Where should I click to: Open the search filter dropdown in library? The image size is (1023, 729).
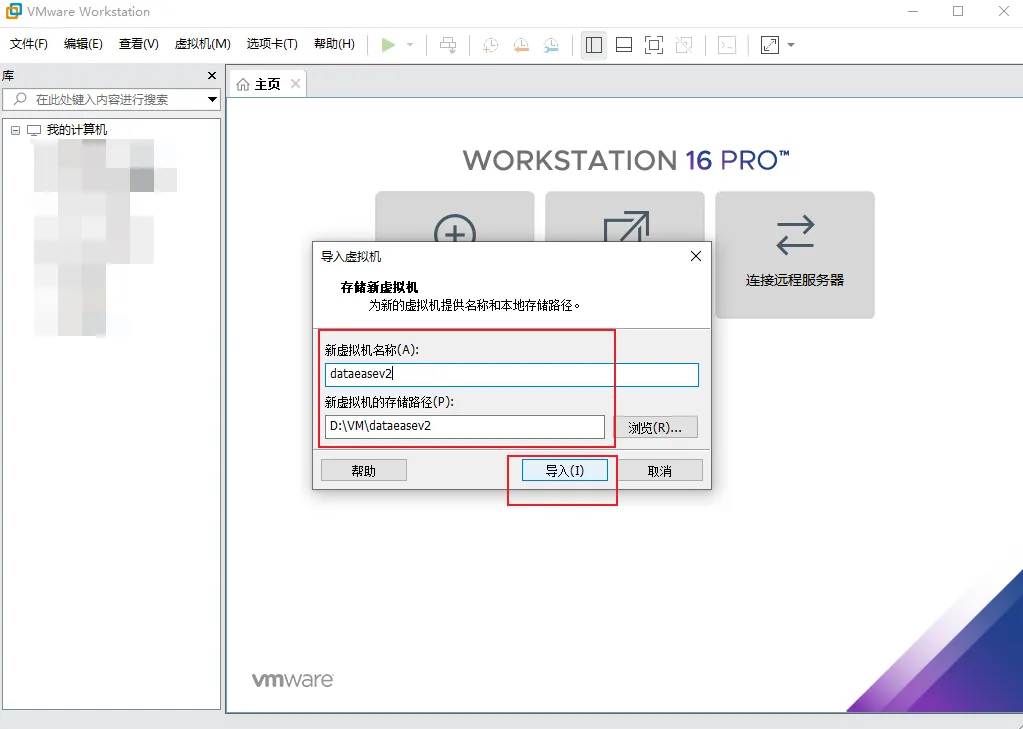[210, 99]
